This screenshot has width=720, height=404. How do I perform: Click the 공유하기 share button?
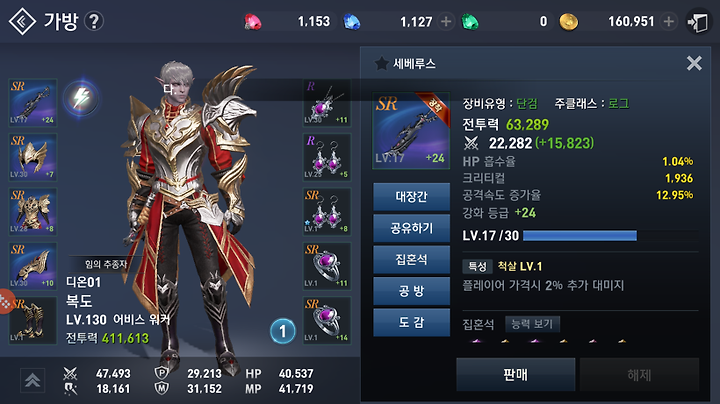pyautogui.click(x=411, y=228)
